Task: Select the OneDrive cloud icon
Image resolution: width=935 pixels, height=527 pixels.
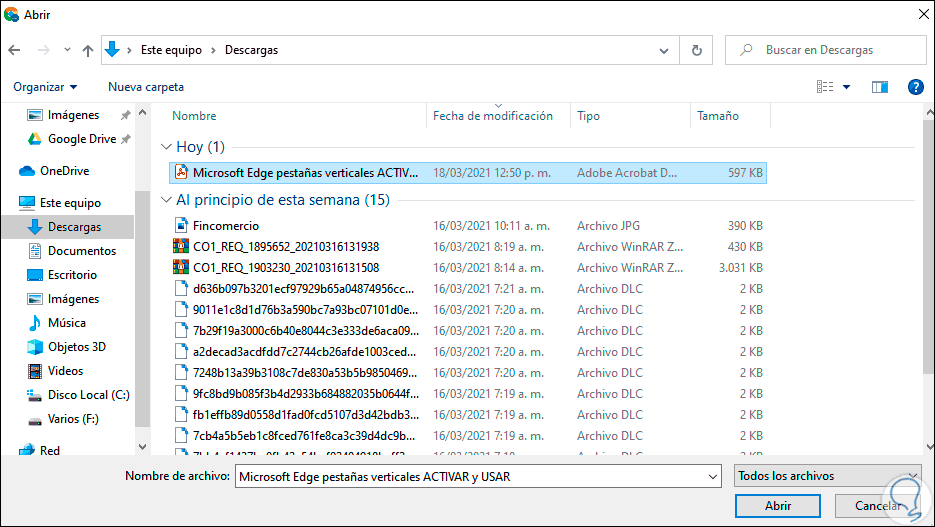Action: [27, 171]
